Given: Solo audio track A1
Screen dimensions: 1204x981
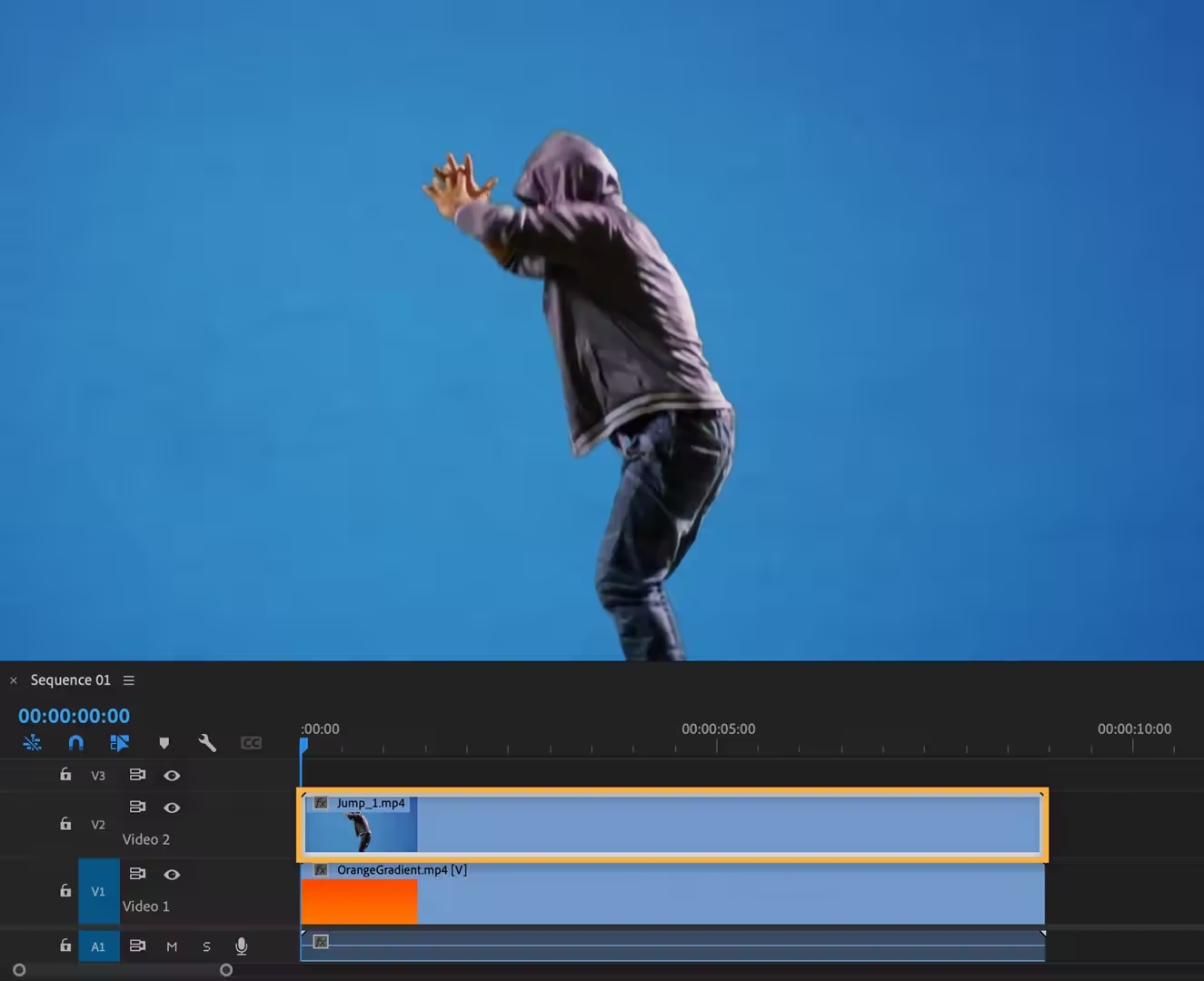Looking at the screenshot, I should point(206,946).
